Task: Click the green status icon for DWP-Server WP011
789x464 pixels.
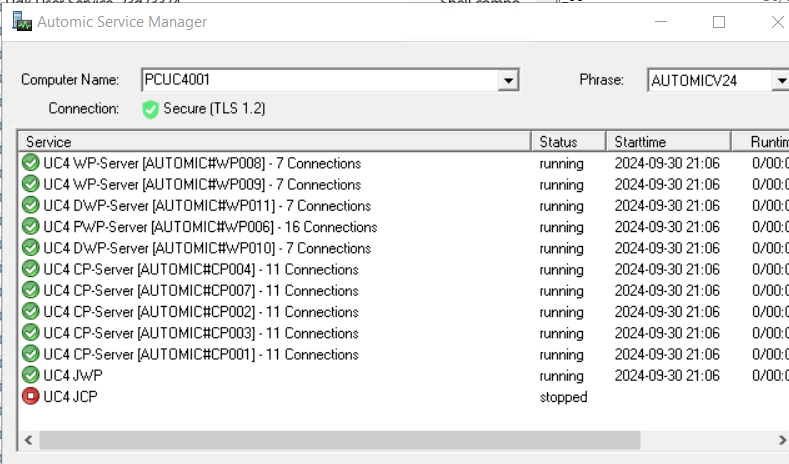Action: [31, 205]
